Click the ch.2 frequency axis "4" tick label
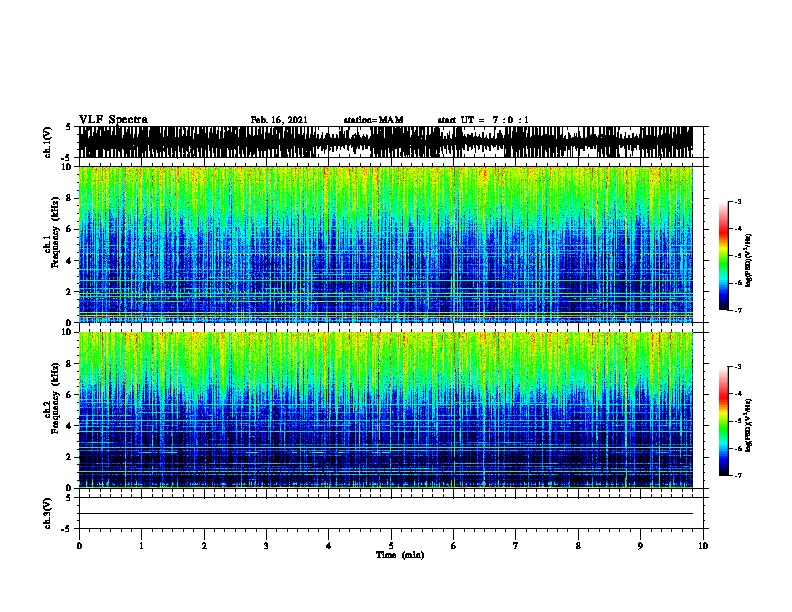Viewport: 792px width, 612px height. [x=69, y=426]
